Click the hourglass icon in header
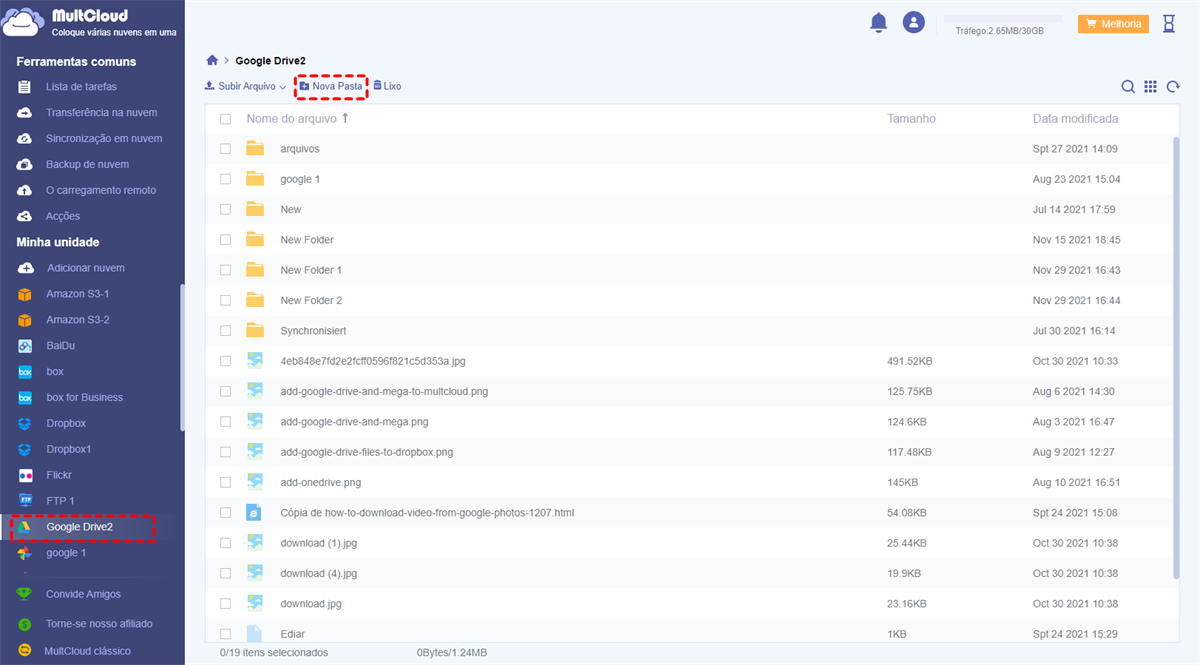This screenshot has width=1200, height=665. point(1169,23)
